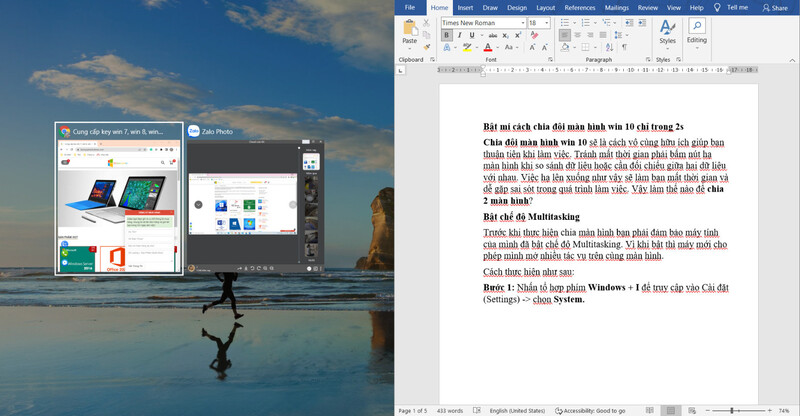Align text right
The height and width of the screenshot is (416, 800).
tap(590, 35)
